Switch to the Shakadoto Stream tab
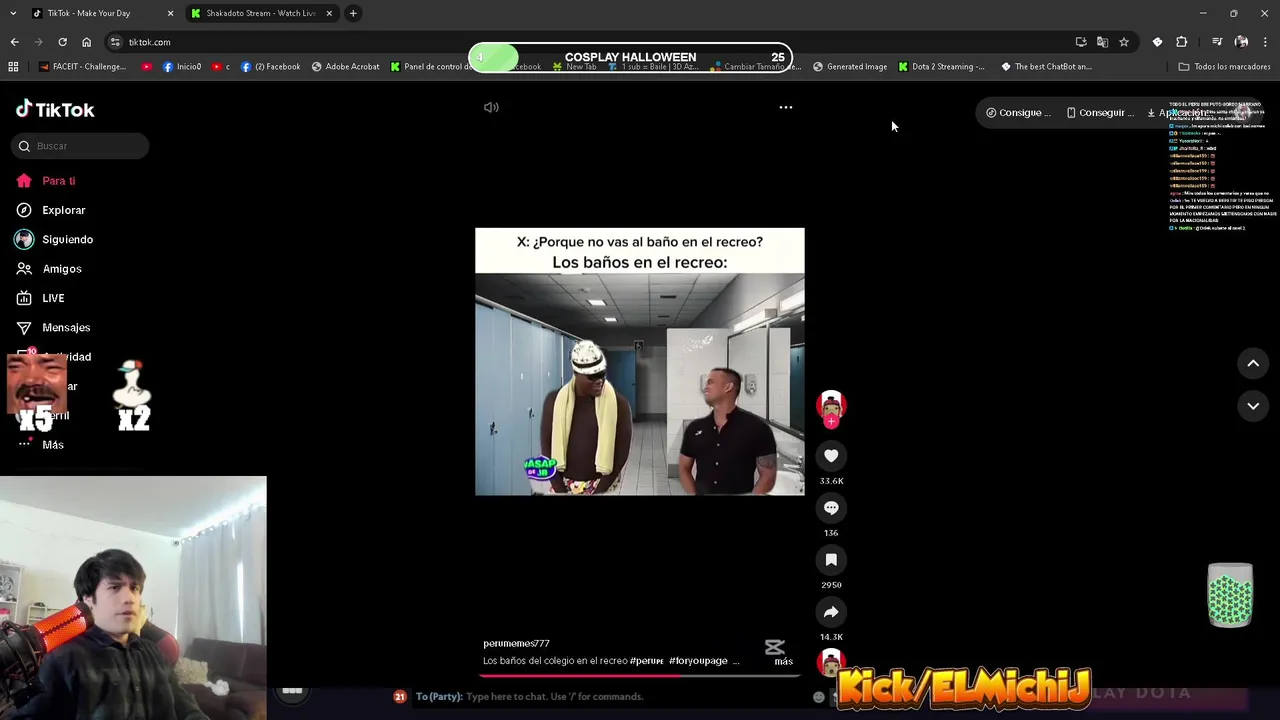1280x720 pixels. coord(260,13)
